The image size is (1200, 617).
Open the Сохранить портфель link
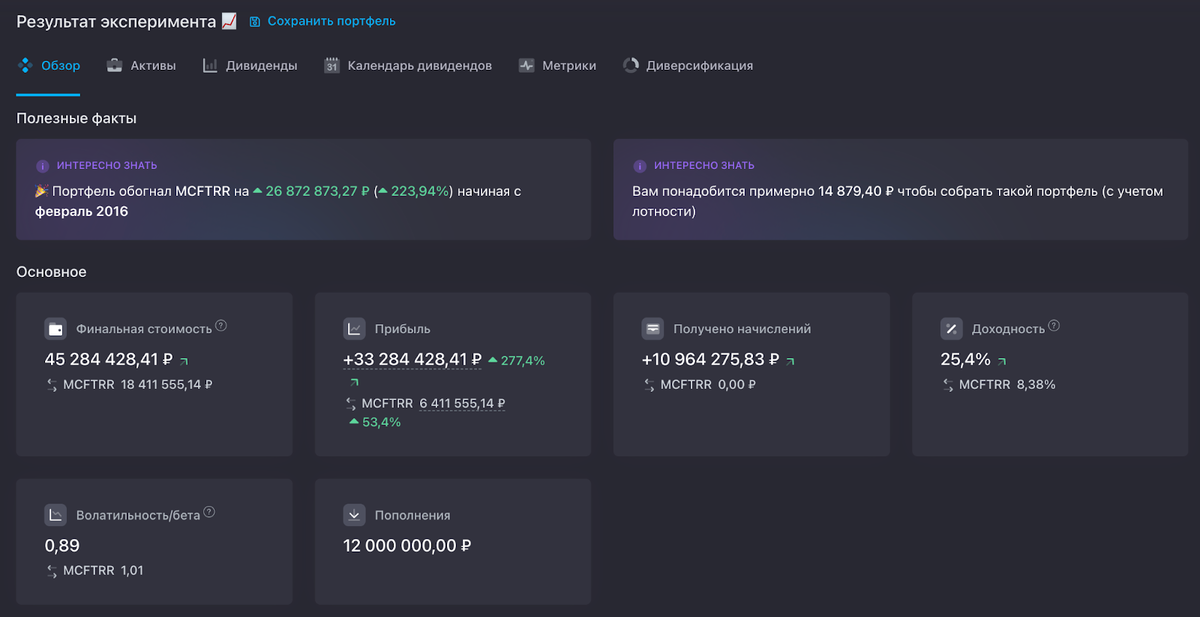[x=330, y=21]
